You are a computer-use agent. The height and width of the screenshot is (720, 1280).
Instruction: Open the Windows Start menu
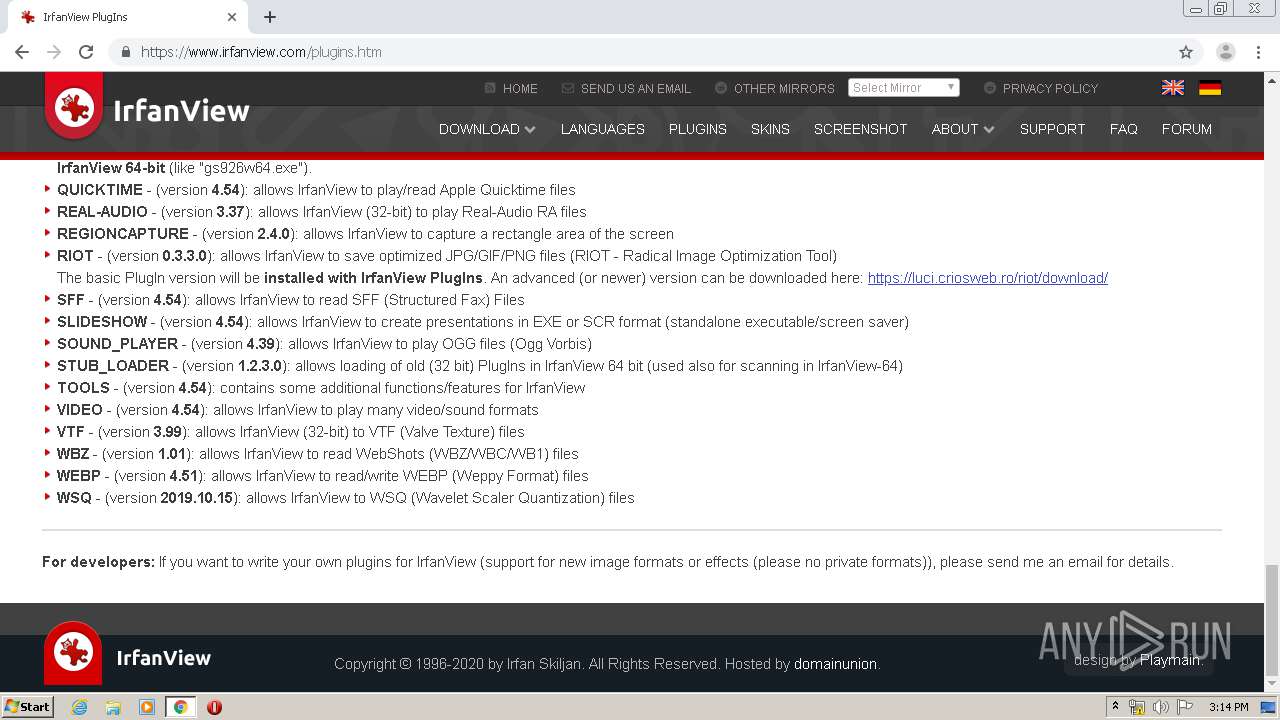click(27, 707)
